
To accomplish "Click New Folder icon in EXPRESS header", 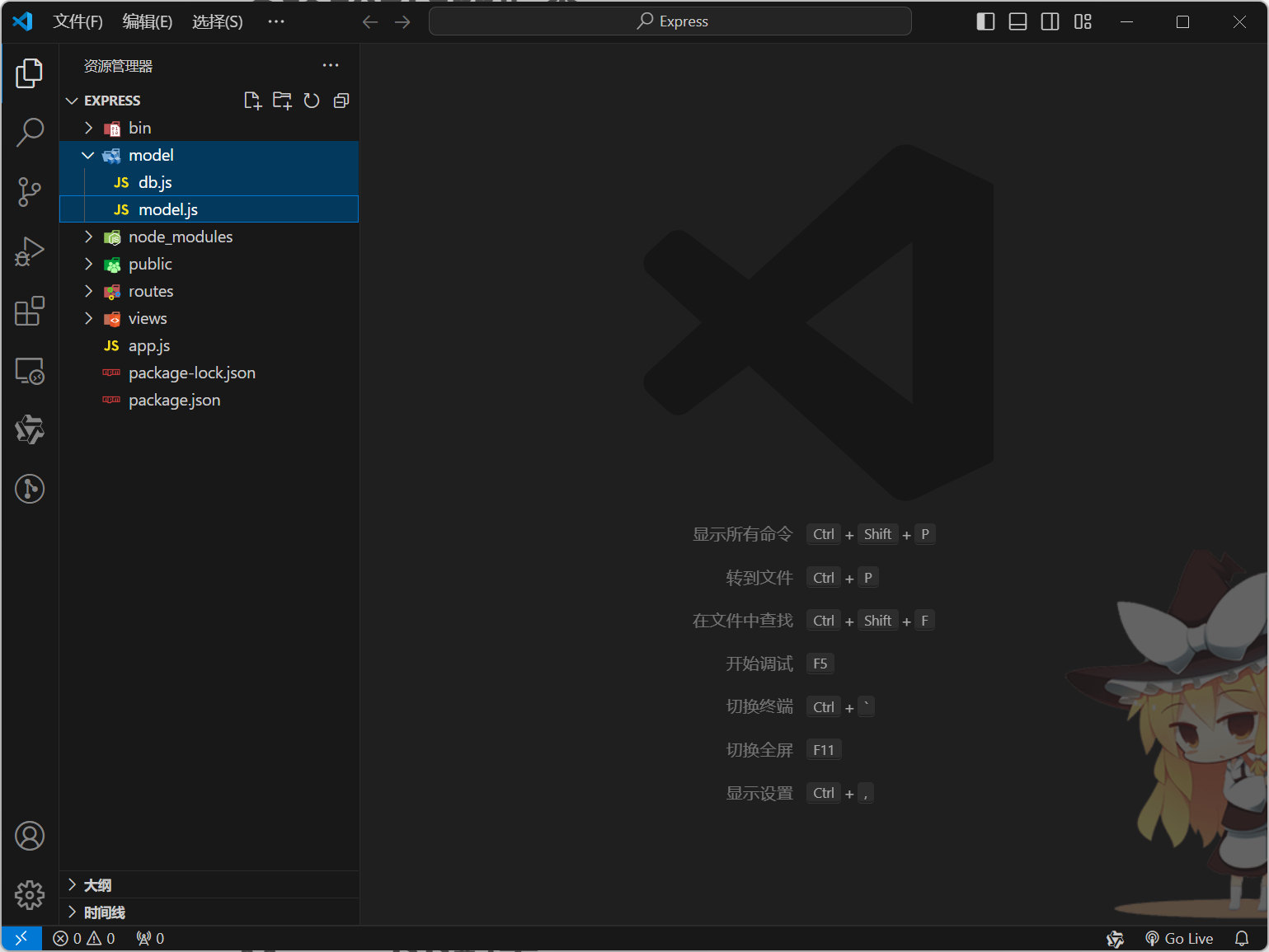I will pos(282,101).
